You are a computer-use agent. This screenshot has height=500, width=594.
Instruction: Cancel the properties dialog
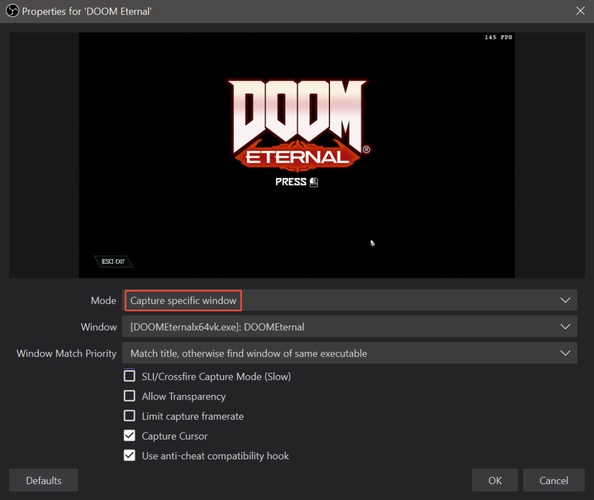(553, 480)
